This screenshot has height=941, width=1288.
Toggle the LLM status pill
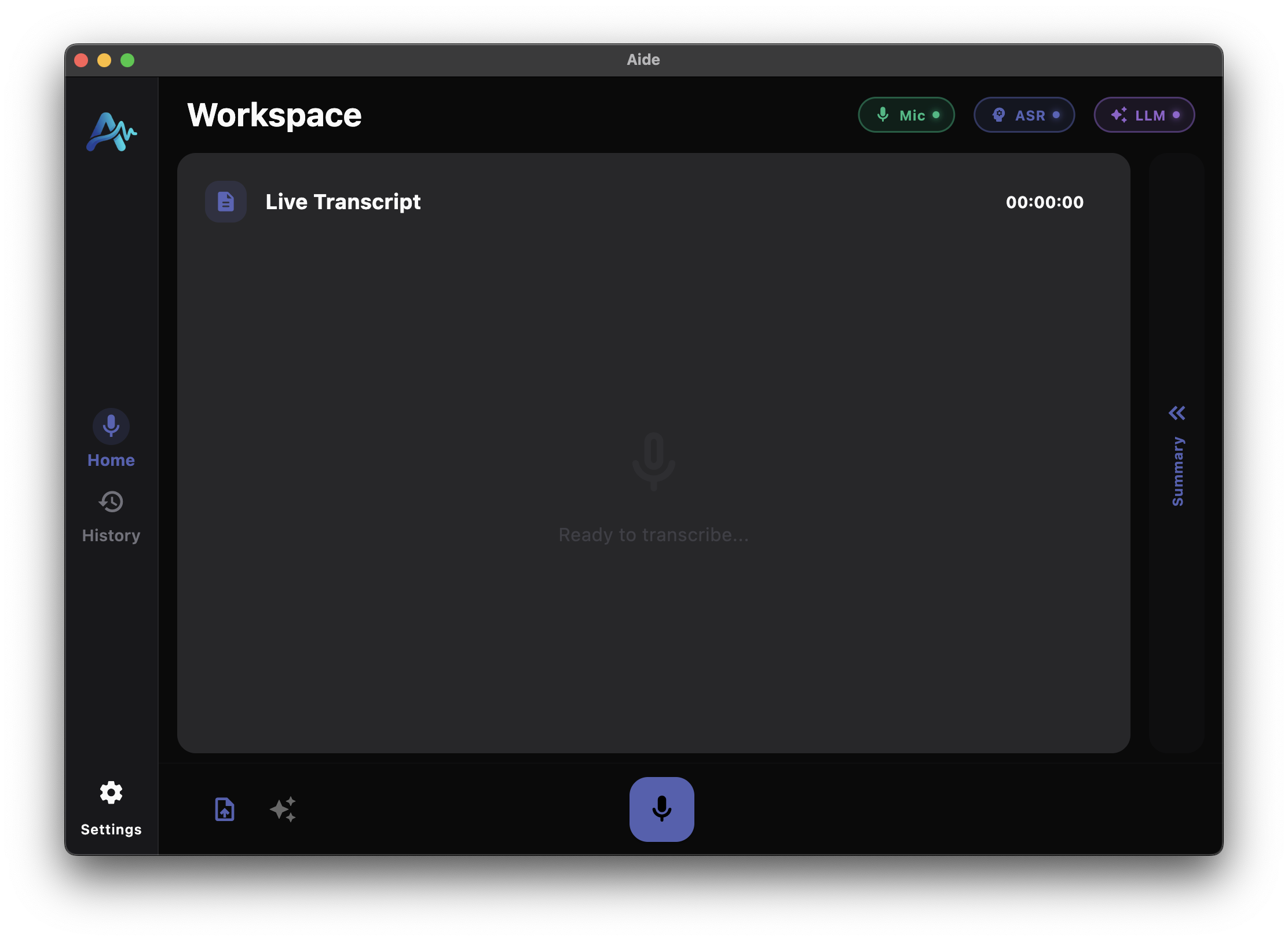1144,115
